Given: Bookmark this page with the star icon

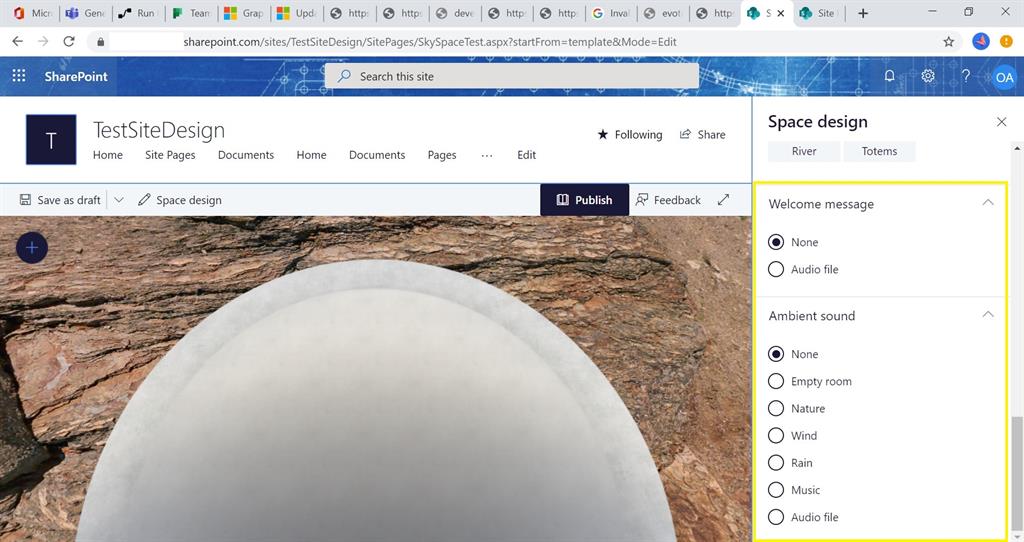Looking at the screenshot, I should click(948, 42).
